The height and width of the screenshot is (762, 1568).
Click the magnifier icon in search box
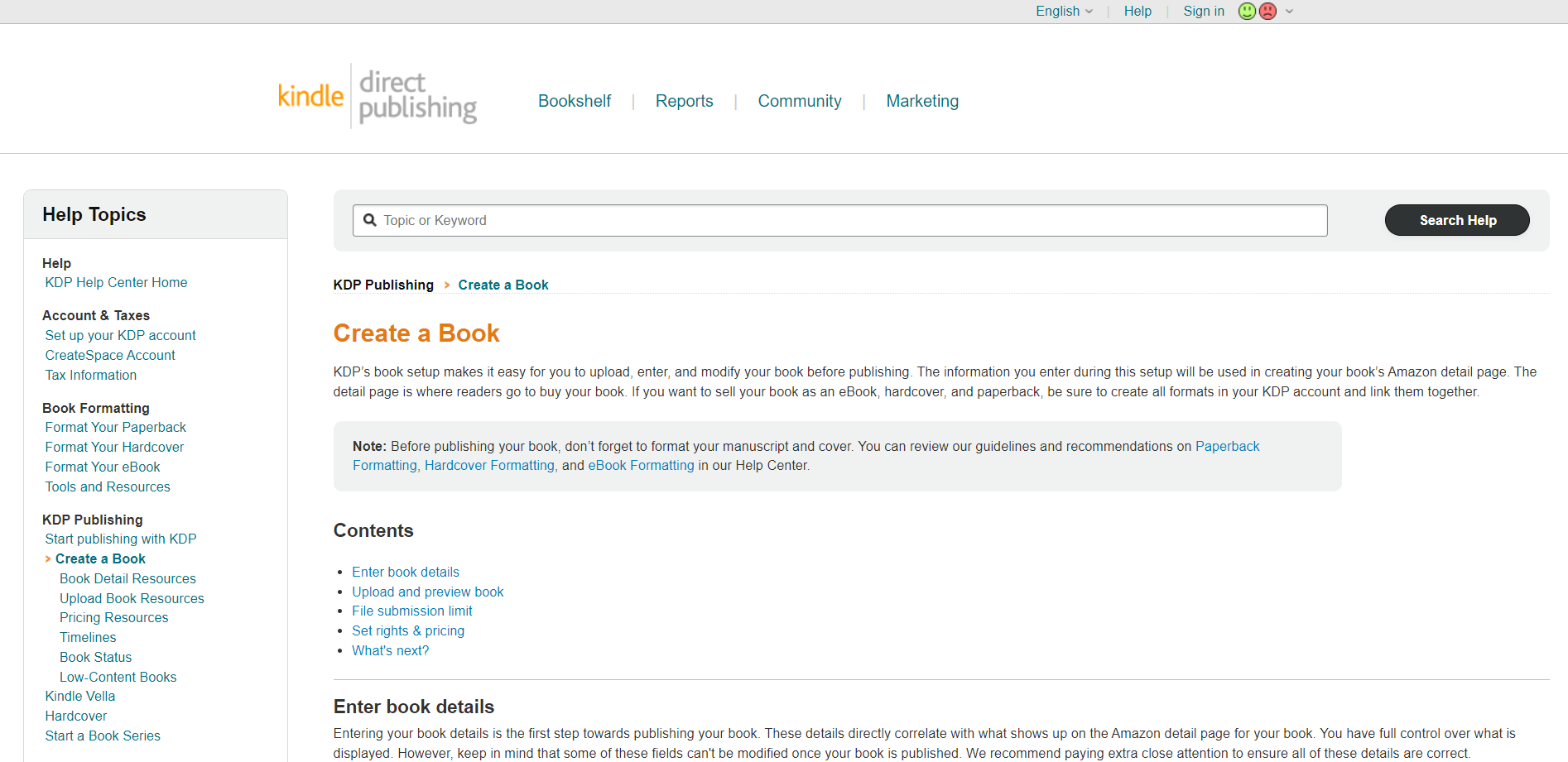click(370, 220)
